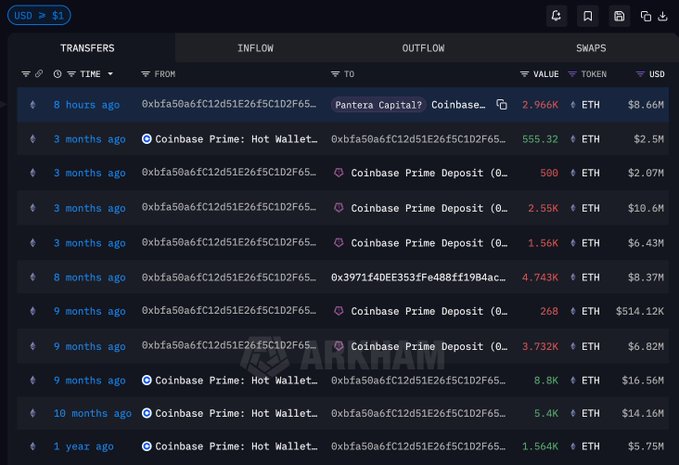Switch to the OUTFLOW tab
This screenshot has height=465, width=679.
tap(423, 48)
